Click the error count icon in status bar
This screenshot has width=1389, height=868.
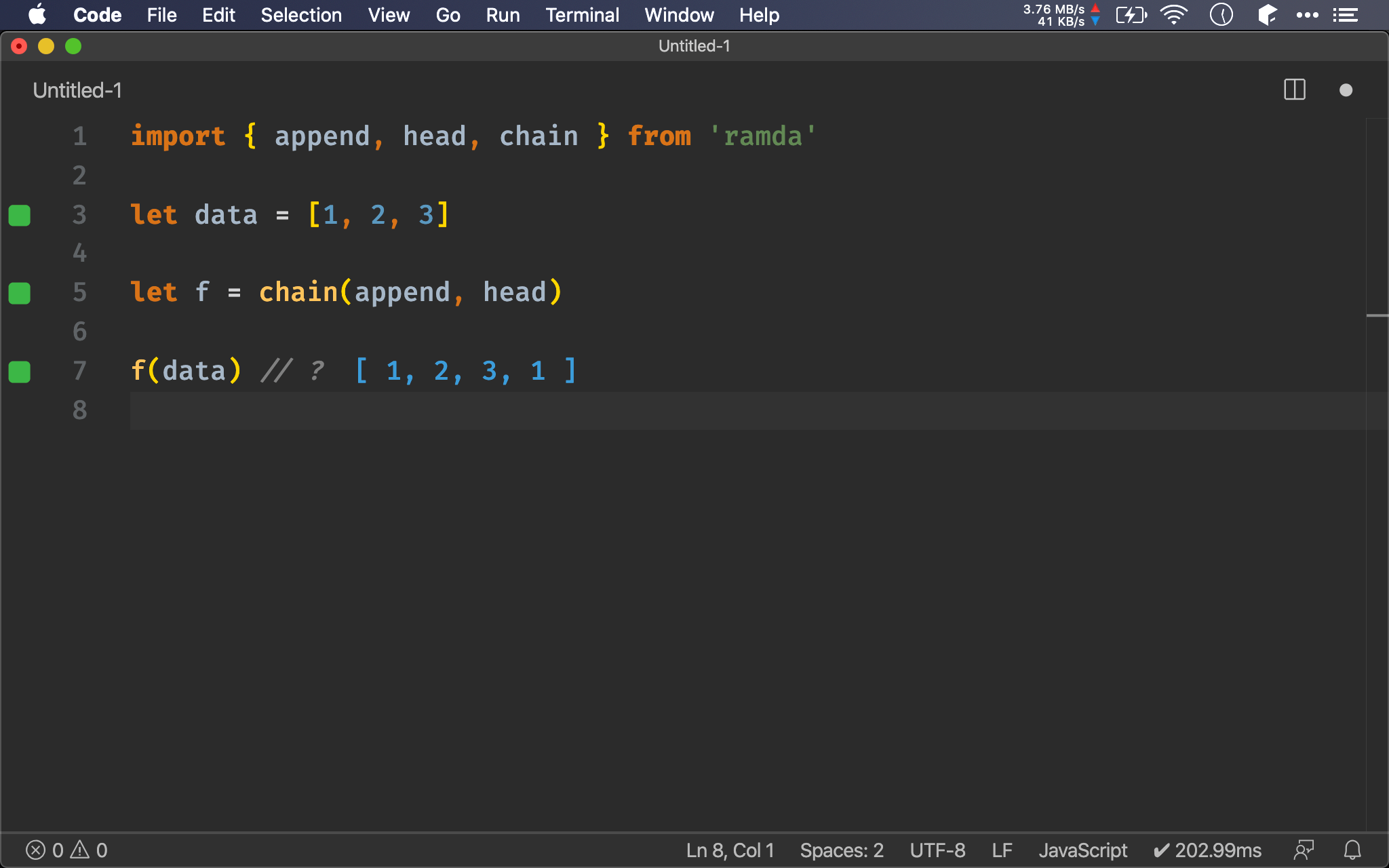[34, 850]
